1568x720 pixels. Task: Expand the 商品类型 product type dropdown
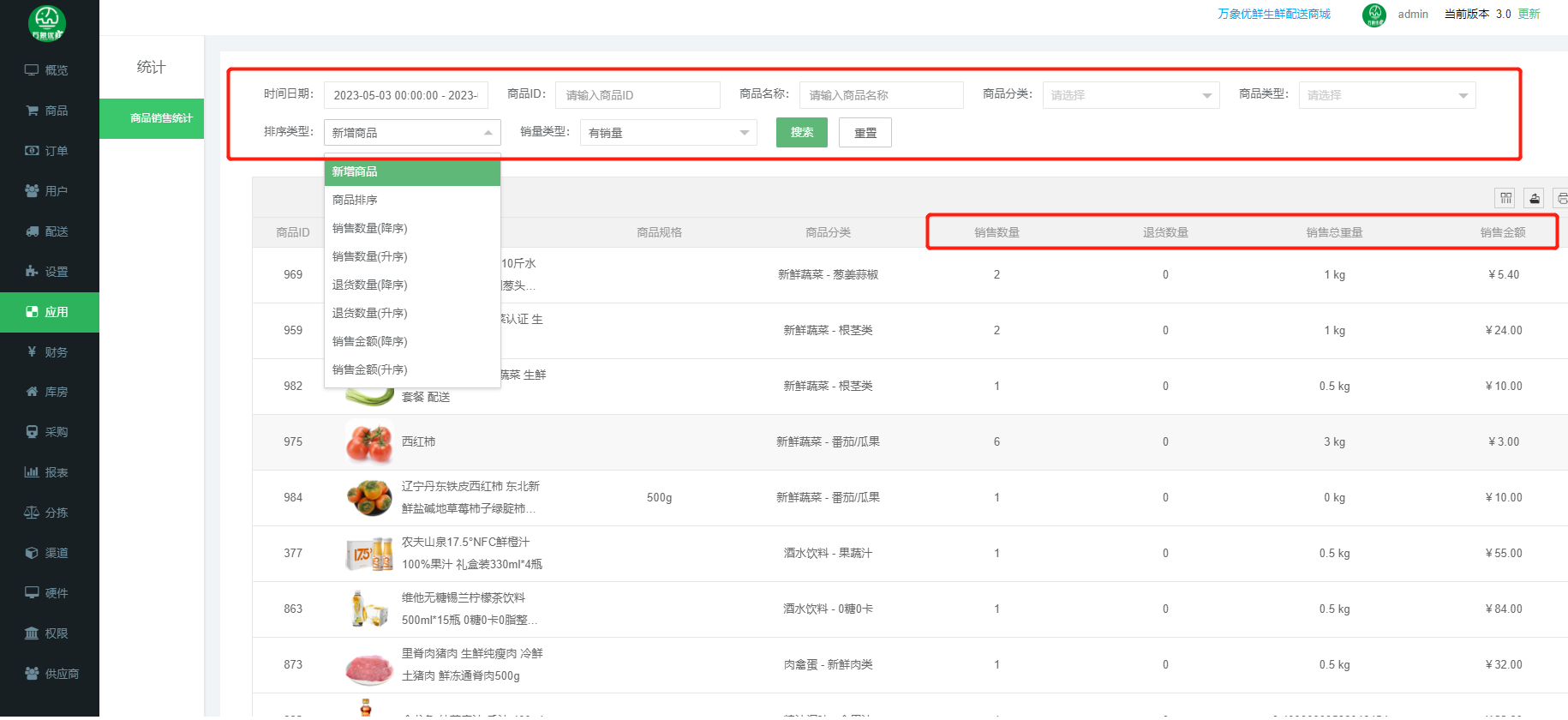pos(1386,95)
